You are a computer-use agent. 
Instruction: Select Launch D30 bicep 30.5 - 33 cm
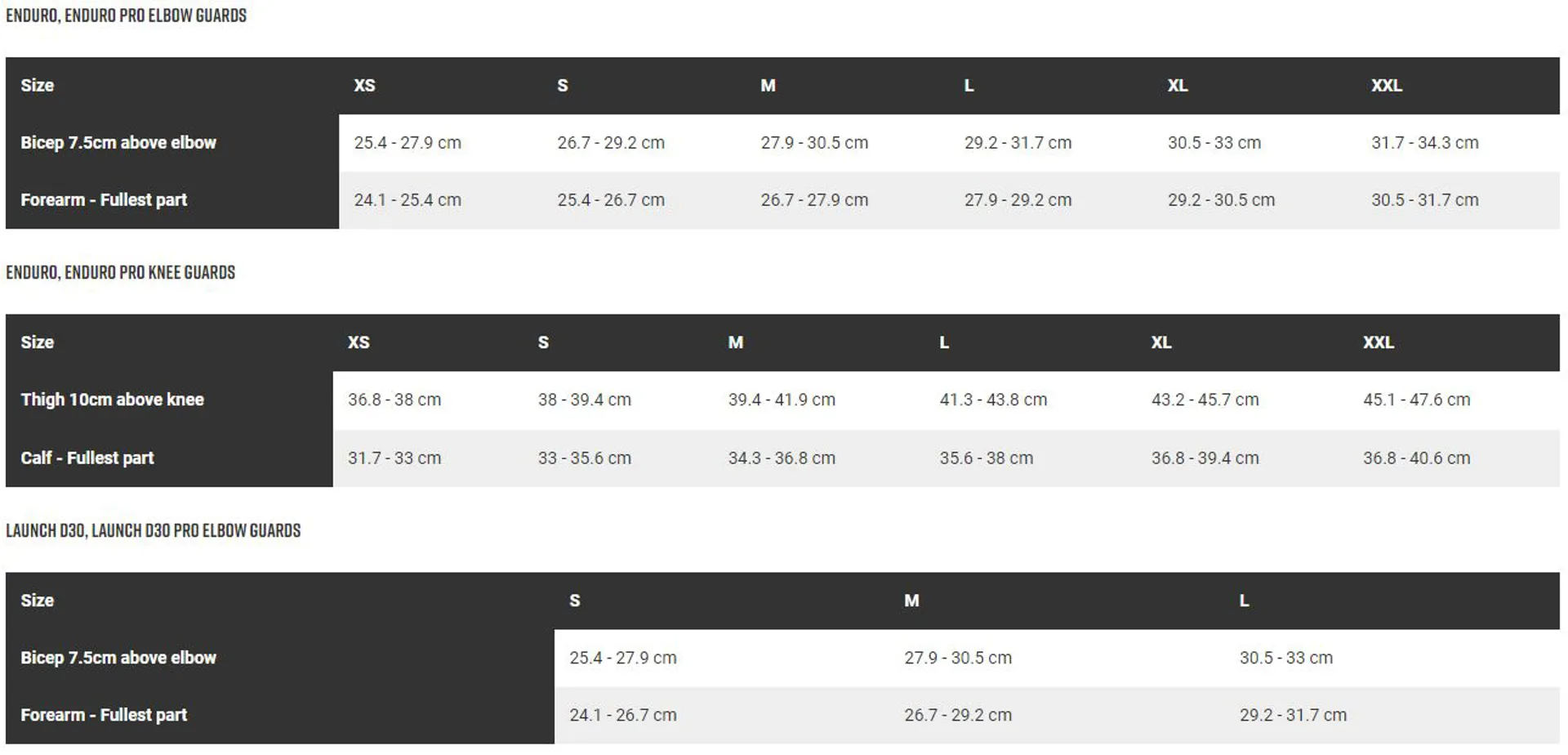point(1285,659)
